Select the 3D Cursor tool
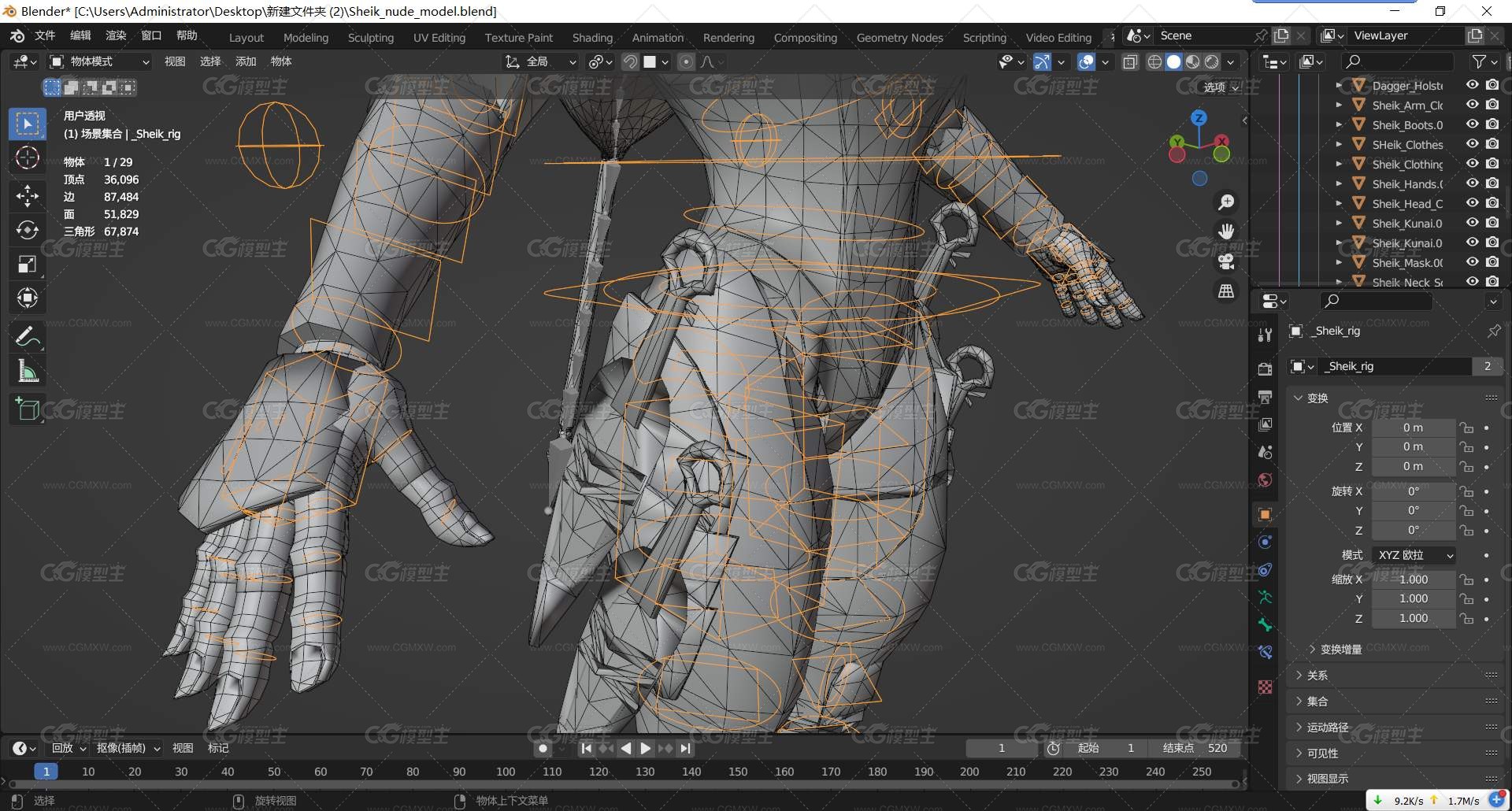Image resolution: width=1512 pixels, height=811 pixels. point(28,158)
